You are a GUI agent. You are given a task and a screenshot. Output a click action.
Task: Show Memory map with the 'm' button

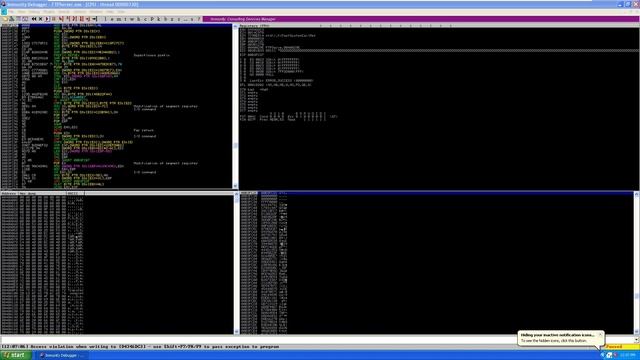pyautogui.click(x=118, y=19)
